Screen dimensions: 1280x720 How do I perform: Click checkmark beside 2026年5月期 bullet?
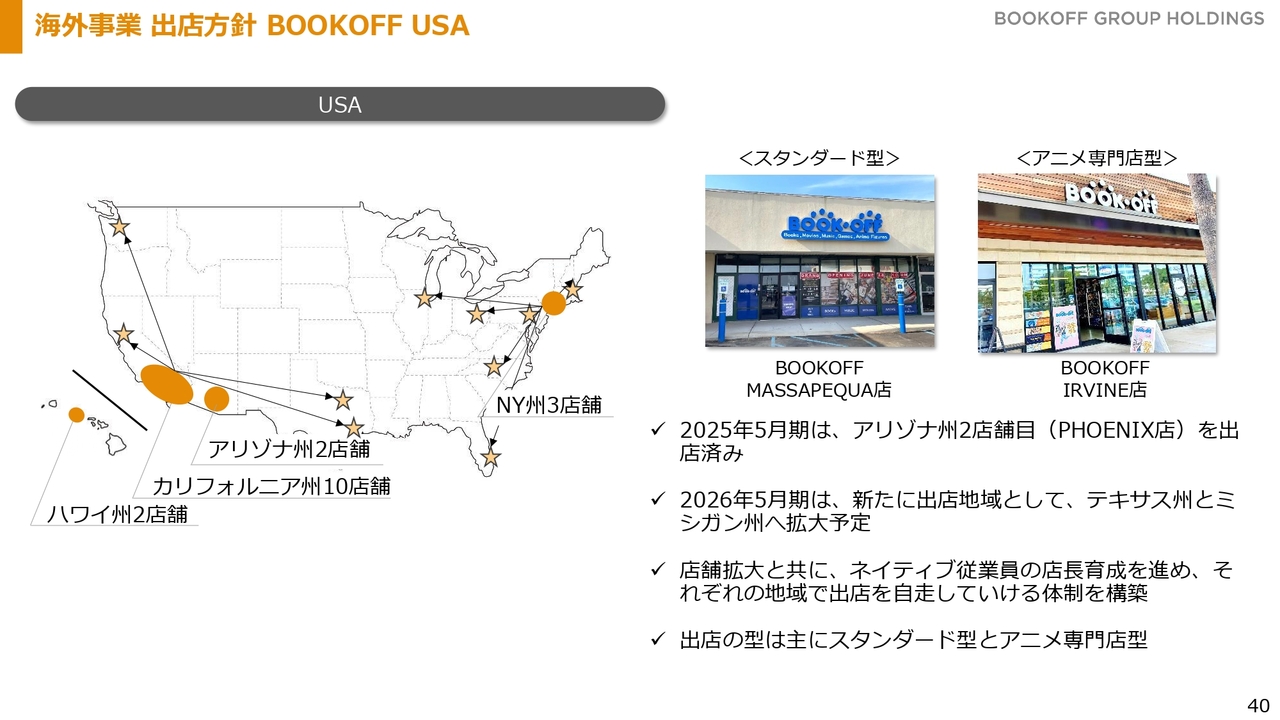tap(658, 499)
